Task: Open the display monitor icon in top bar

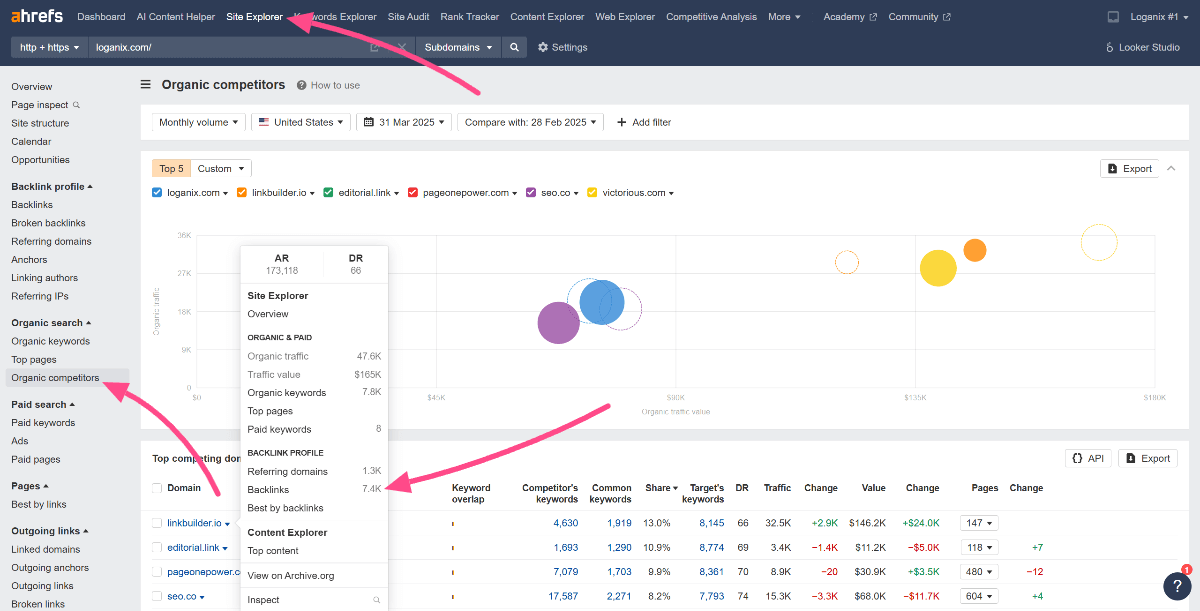Action: (x=1114, y=17)
